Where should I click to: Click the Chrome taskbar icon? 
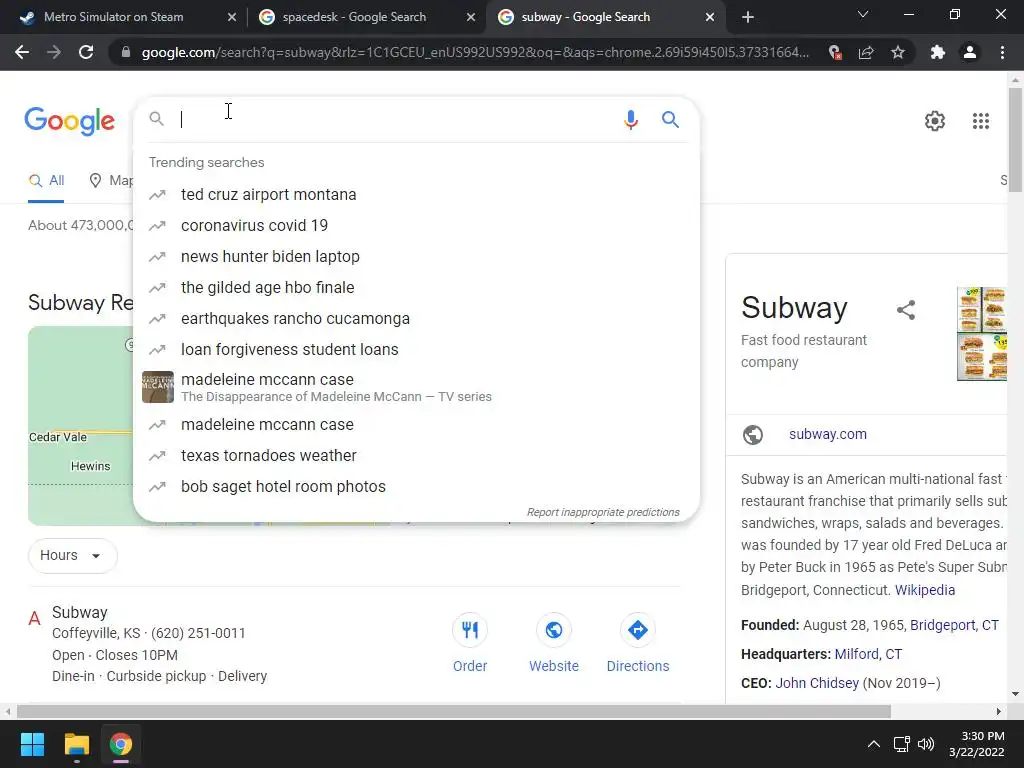[121, 744]
